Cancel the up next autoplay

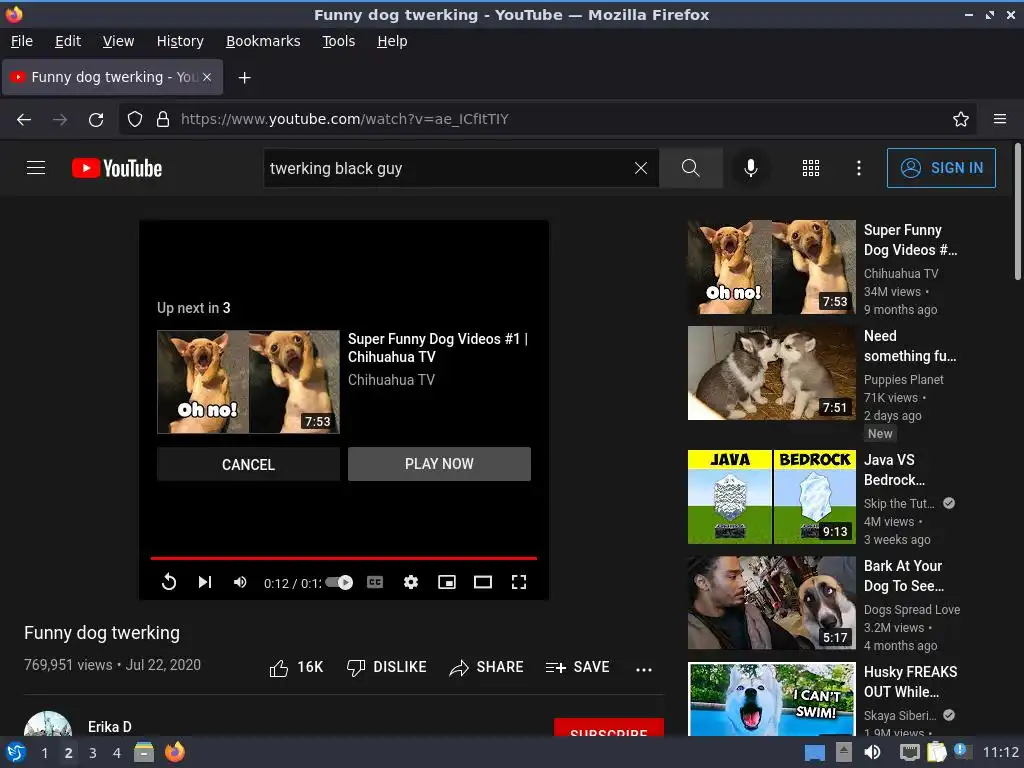tap(248, 464)
